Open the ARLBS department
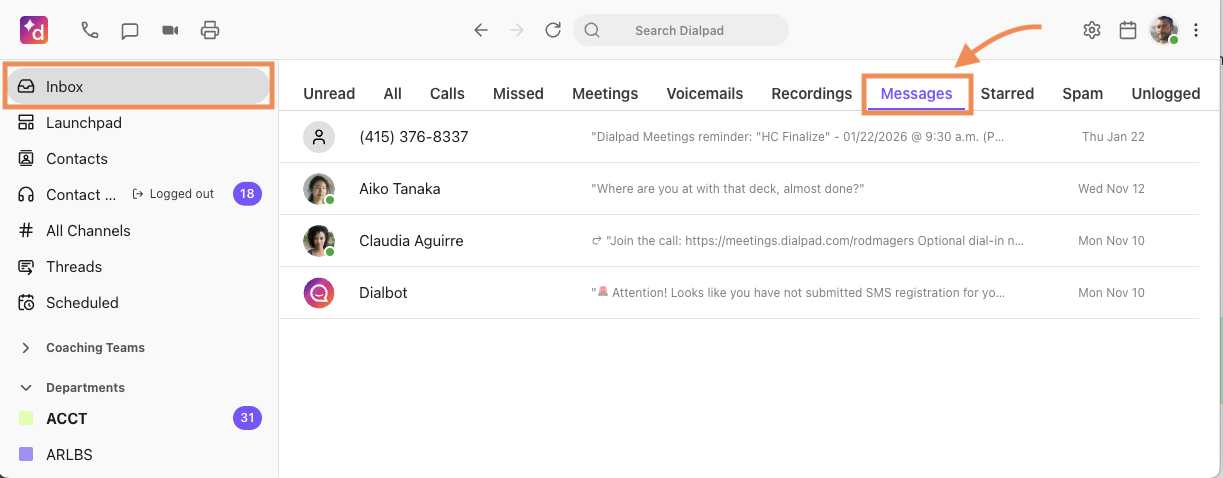Viewport: 1223px width, 478px height. (139, 455)
